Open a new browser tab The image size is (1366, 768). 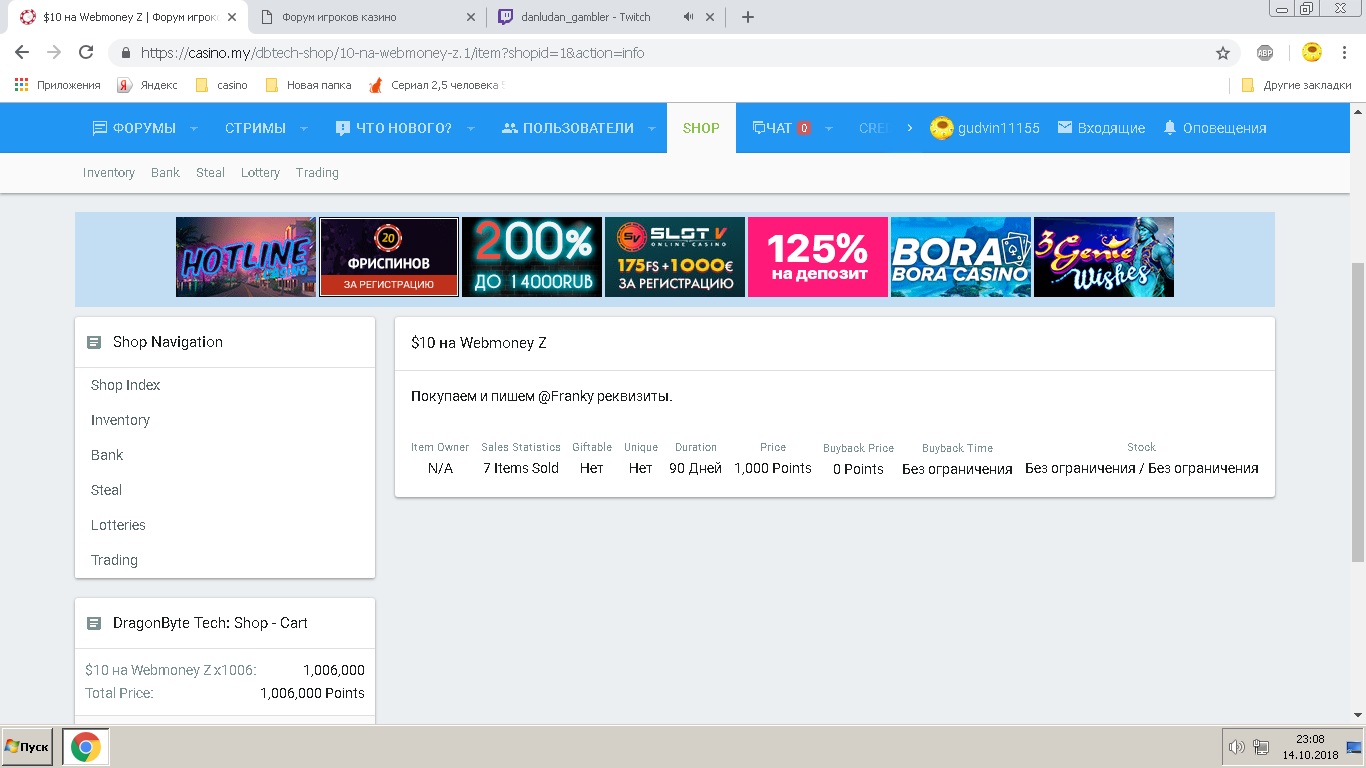tap(747, 17)
